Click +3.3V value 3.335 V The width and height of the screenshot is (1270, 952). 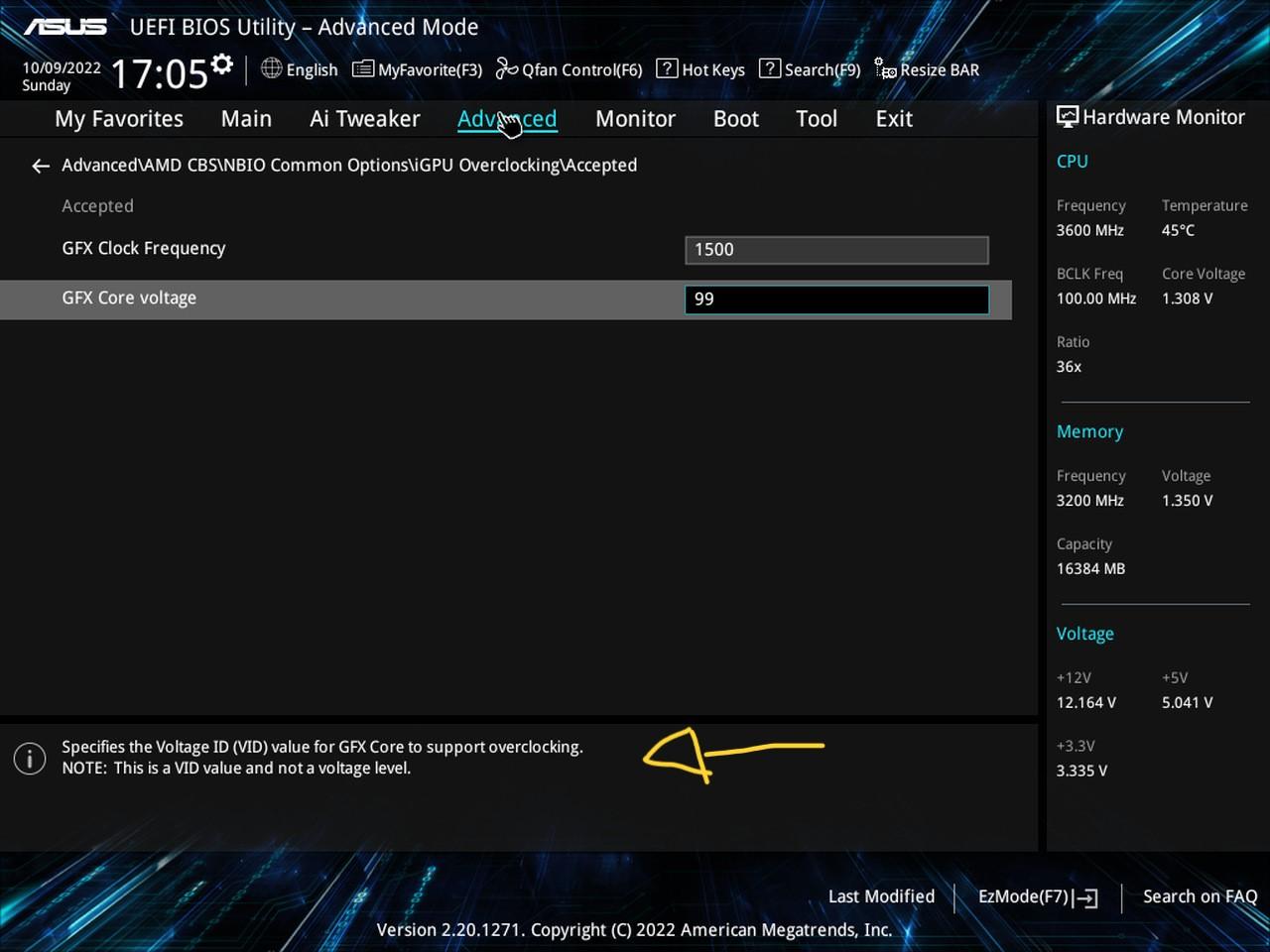point(1081,772)
